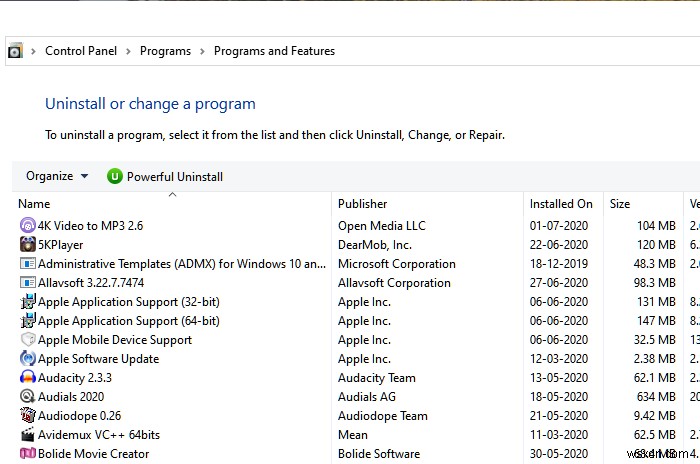The image size is (700, 464).
Task: Navigate to Control Panel breadcrumb
Action: pyautogui.click(x=81, y=51)
